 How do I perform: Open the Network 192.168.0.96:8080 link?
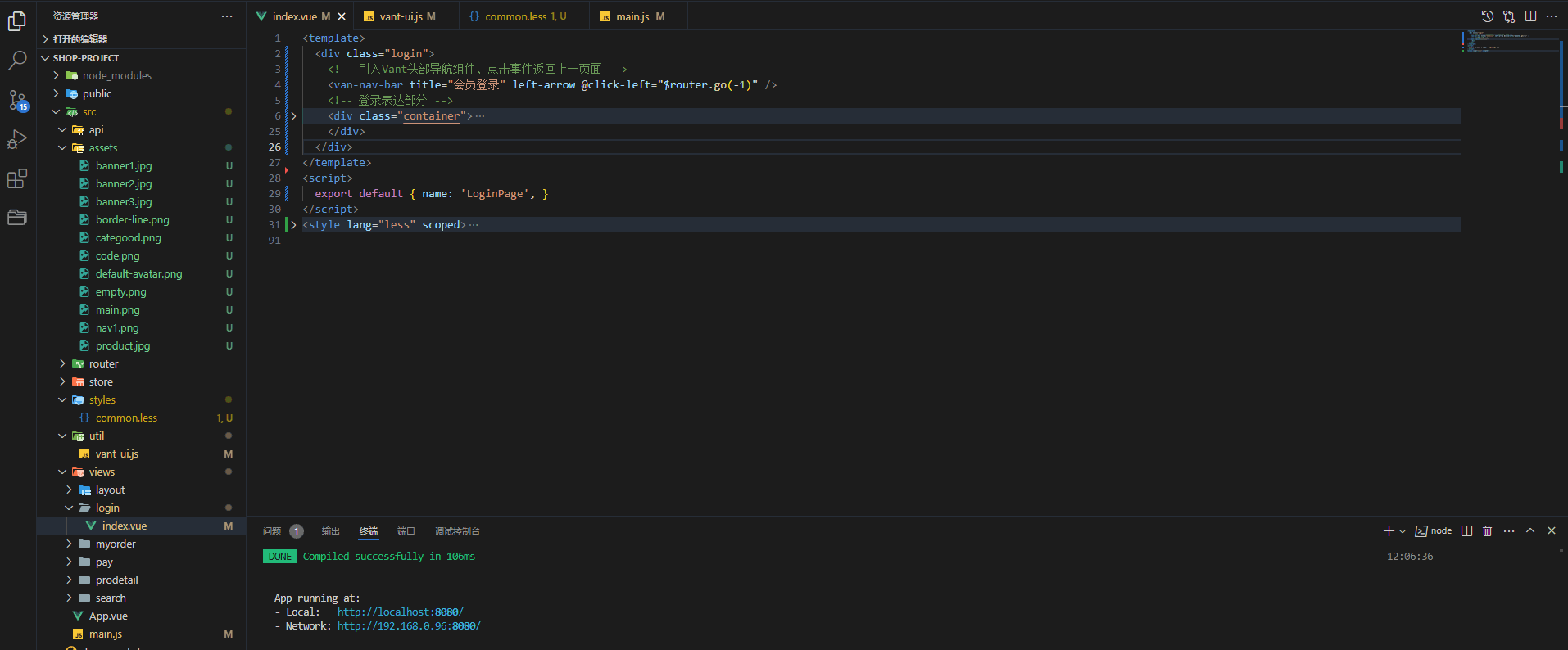click(409, 625)
